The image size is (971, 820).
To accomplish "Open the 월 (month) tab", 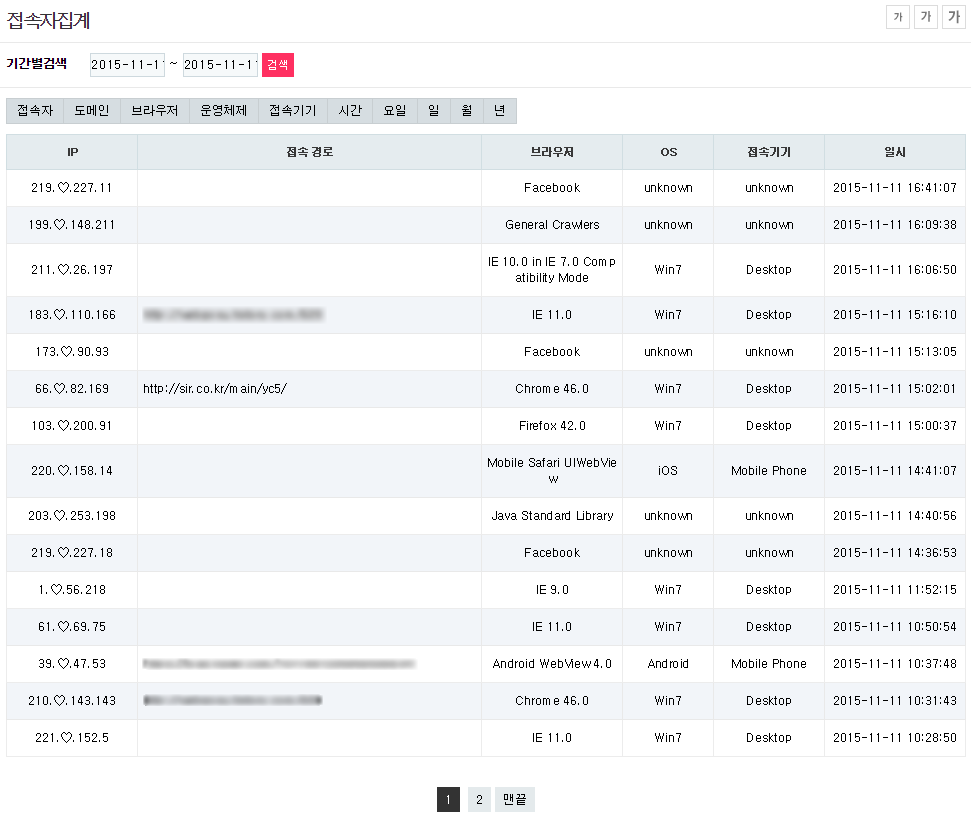I will click(x=466, y=111).
